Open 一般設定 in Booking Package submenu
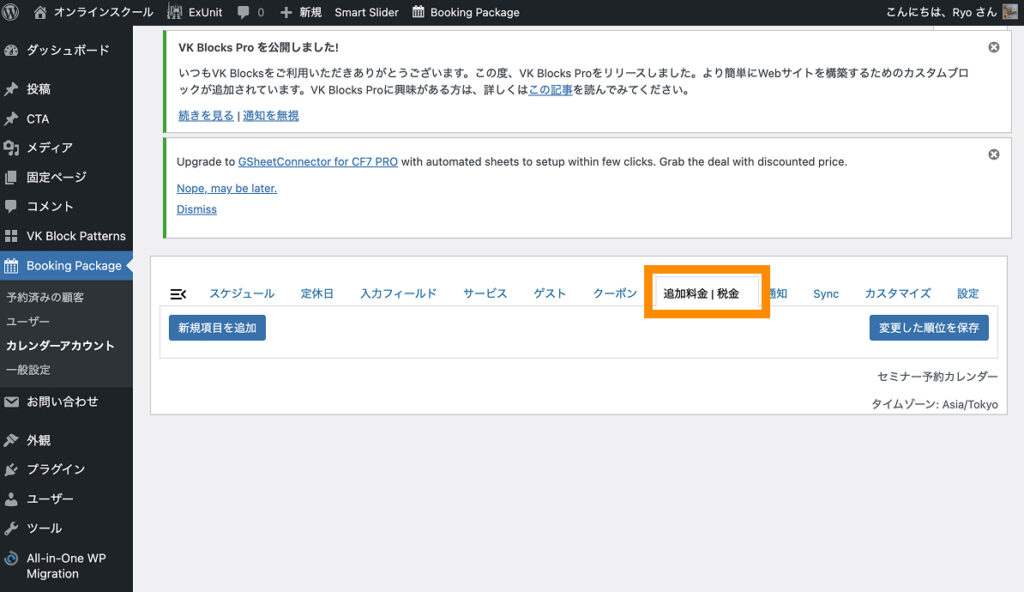The width and height of the screenshot is (1024, 592). coord(28,370)
